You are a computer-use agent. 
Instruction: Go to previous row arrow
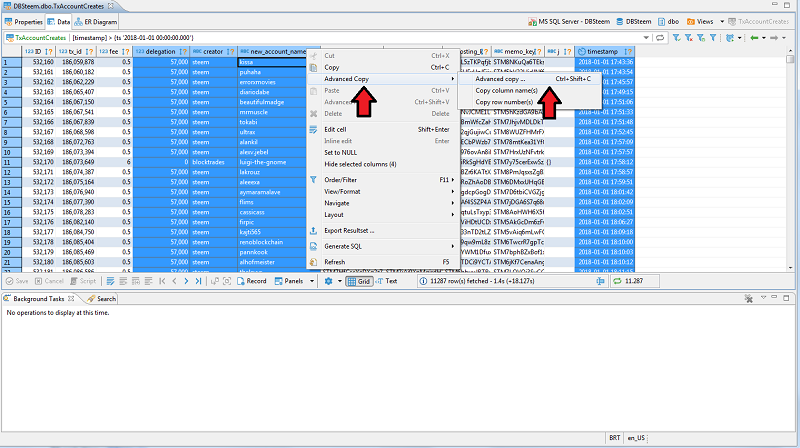pyautogui.click(x=174, y=281)
